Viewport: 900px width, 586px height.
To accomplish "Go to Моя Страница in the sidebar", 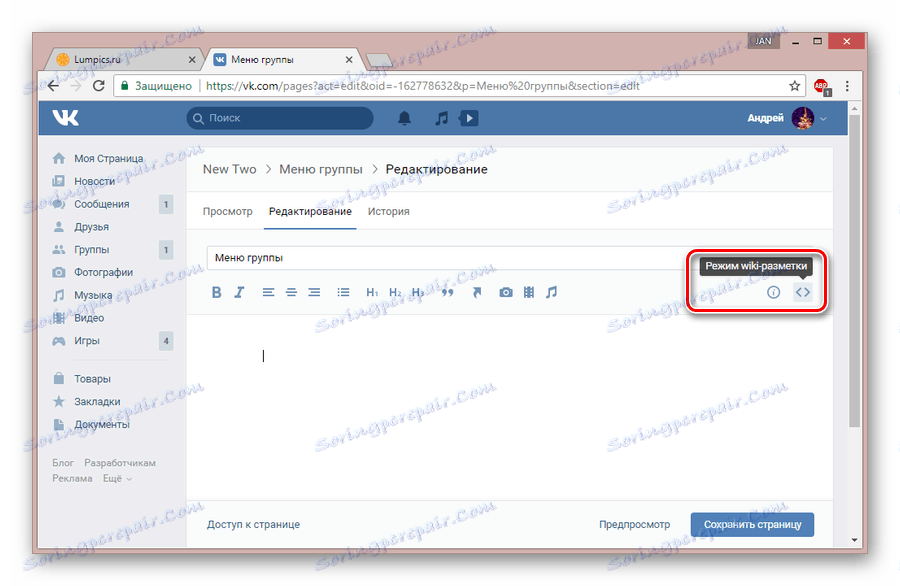I will tap(108, 158).
